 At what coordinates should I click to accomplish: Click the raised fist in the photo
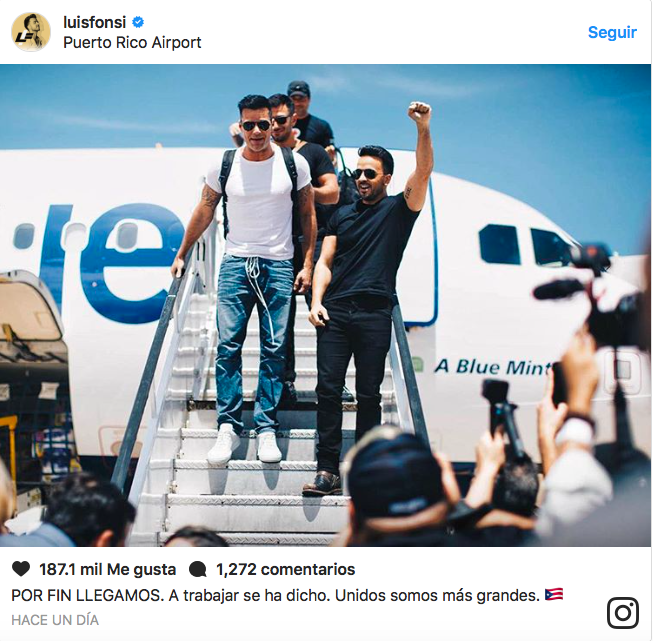[x=419, y=112]
